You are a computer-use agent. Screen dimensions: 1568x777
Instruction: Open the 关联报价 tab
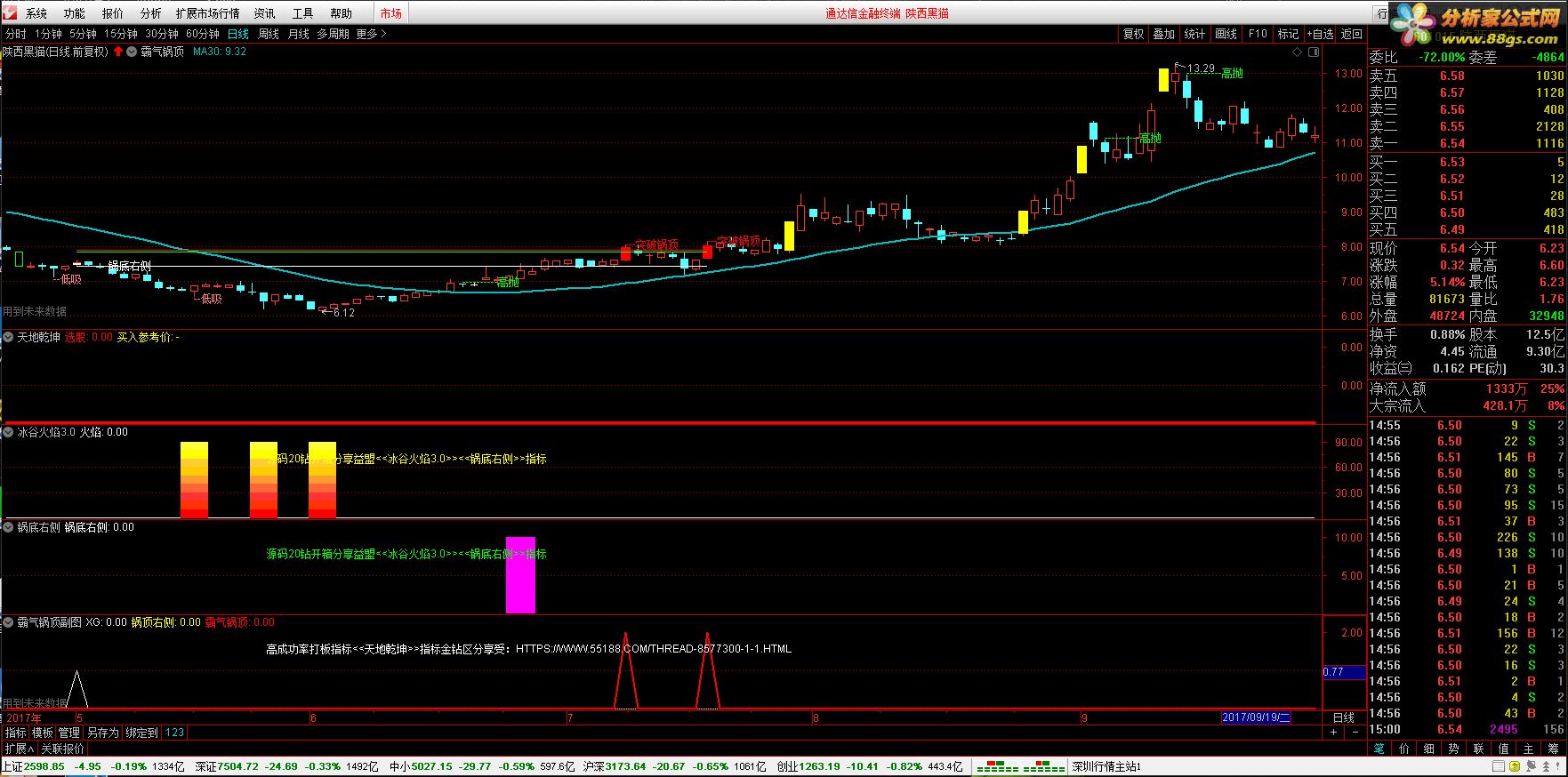tap(62, 749)
